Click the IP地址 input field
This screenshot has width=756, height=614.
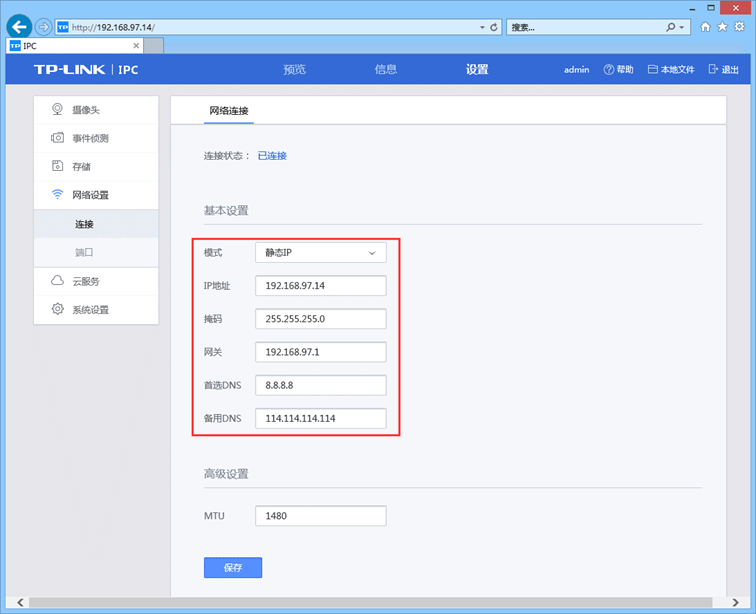pos(320,286)
